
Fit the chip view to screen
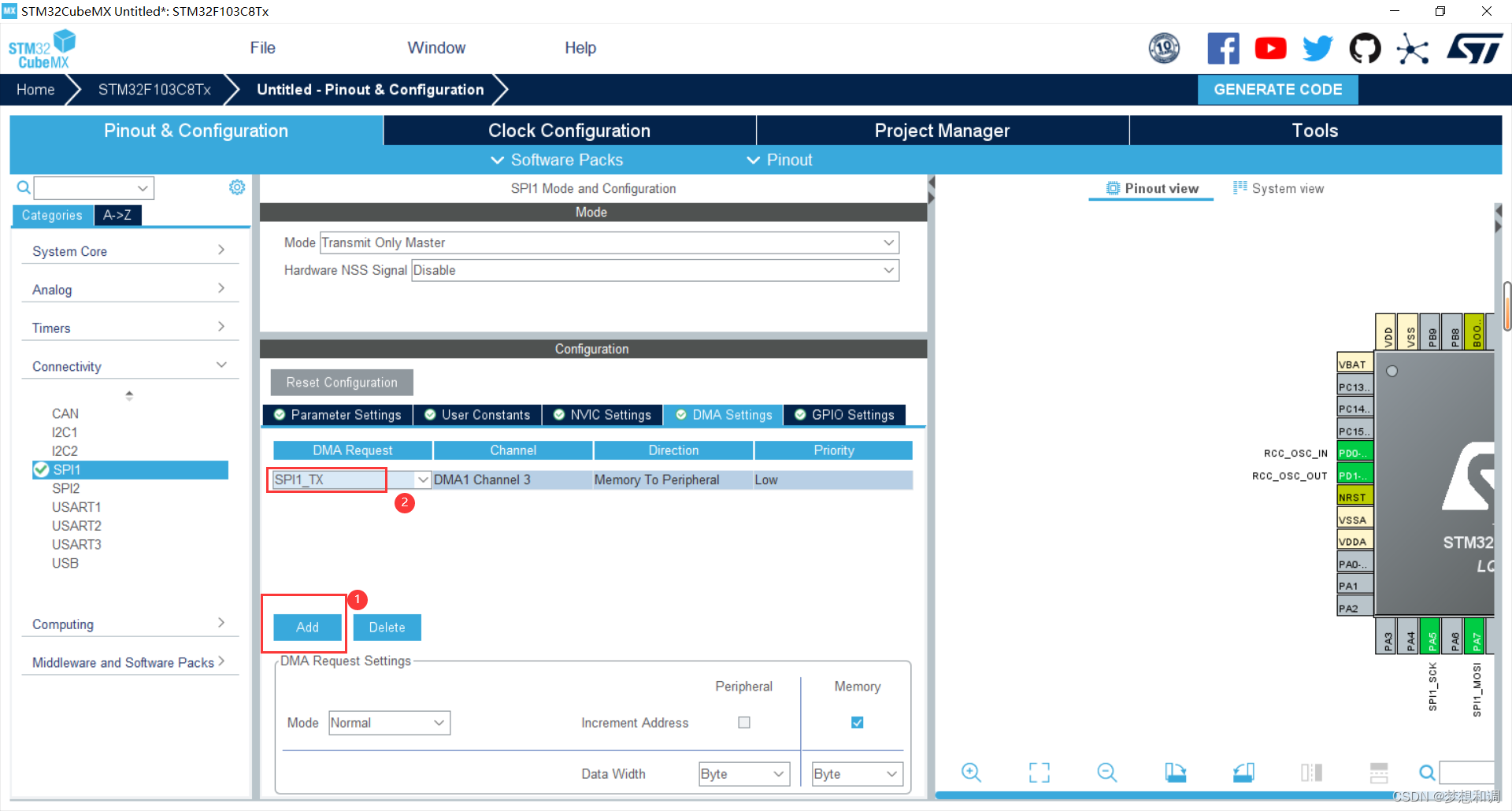pos(1039,772)
